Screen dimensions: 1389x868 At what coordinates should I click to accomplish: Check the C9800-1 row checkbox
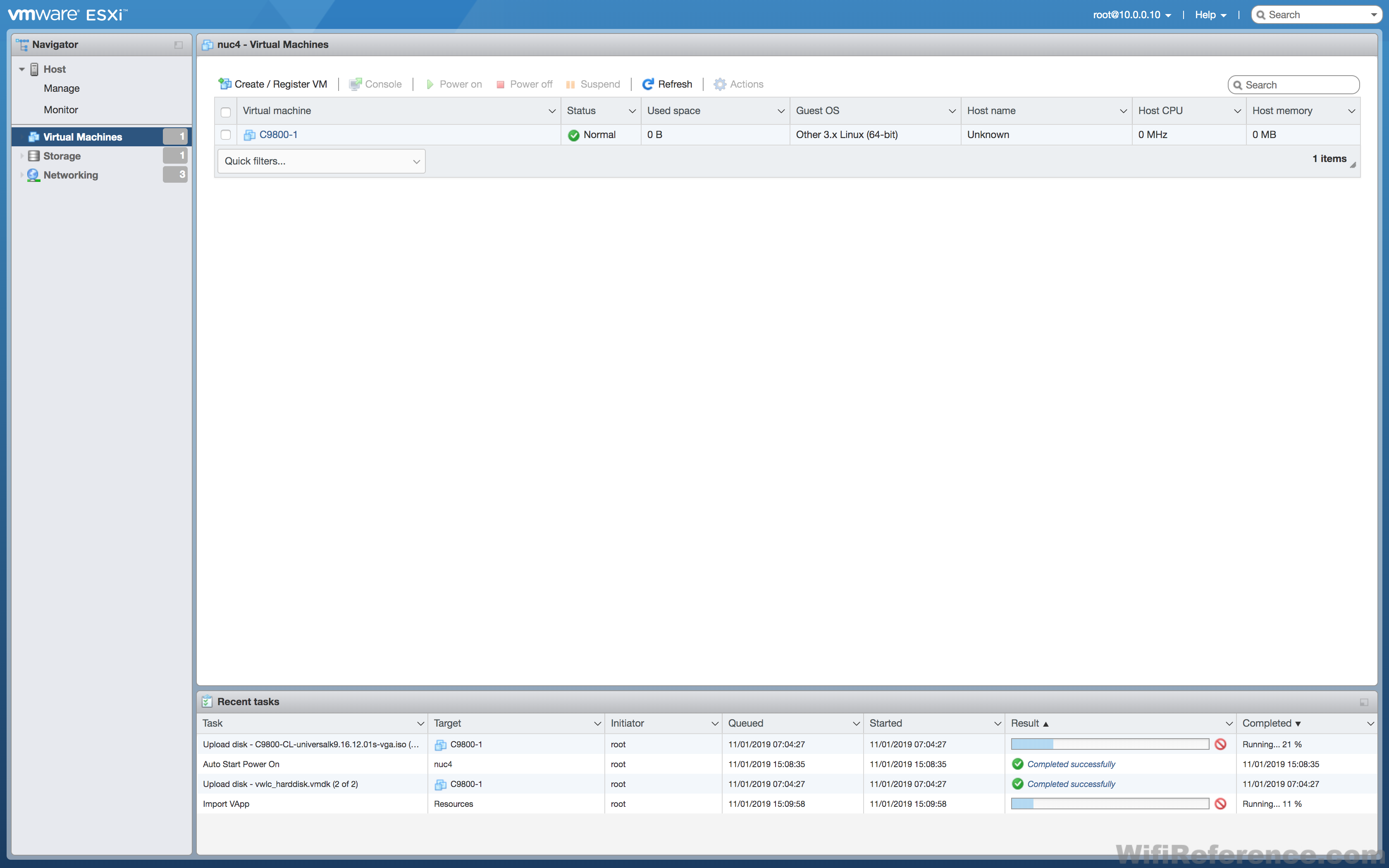pos(226,134)
